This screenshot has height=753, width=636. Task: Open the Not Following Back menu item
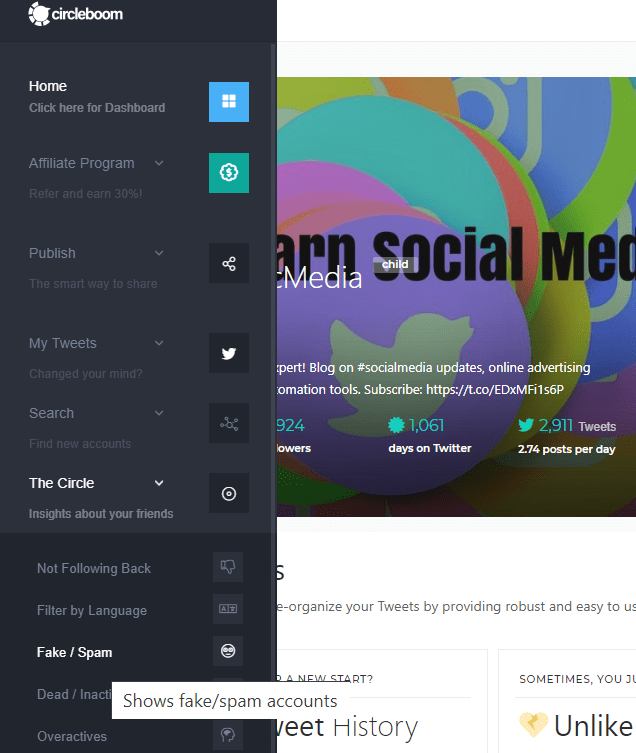[x=94, y=569]
